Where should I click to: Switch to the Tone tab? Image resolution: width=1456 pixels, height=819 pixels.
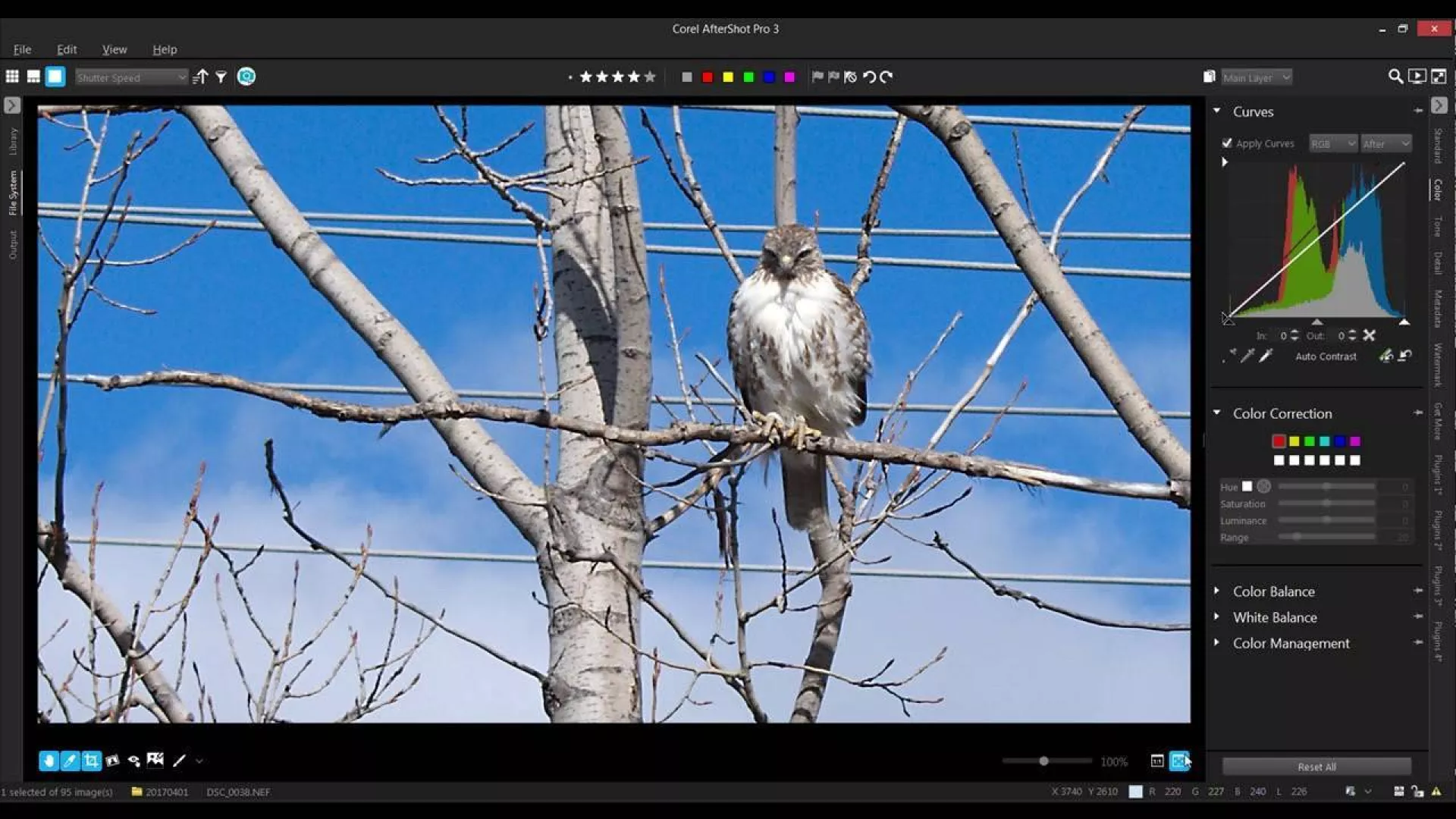pyautogui.click(x=1437, y=226)
